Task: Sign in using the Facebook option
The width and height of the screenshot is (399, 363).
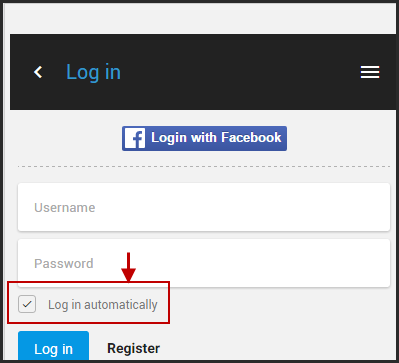Action: point(204,138)
